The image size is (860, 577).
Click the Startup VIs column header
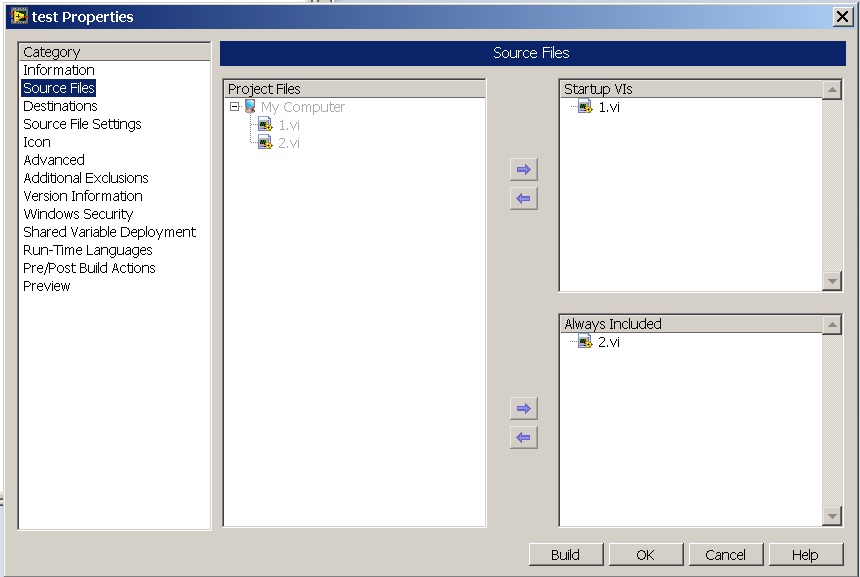tap(691, 89)
